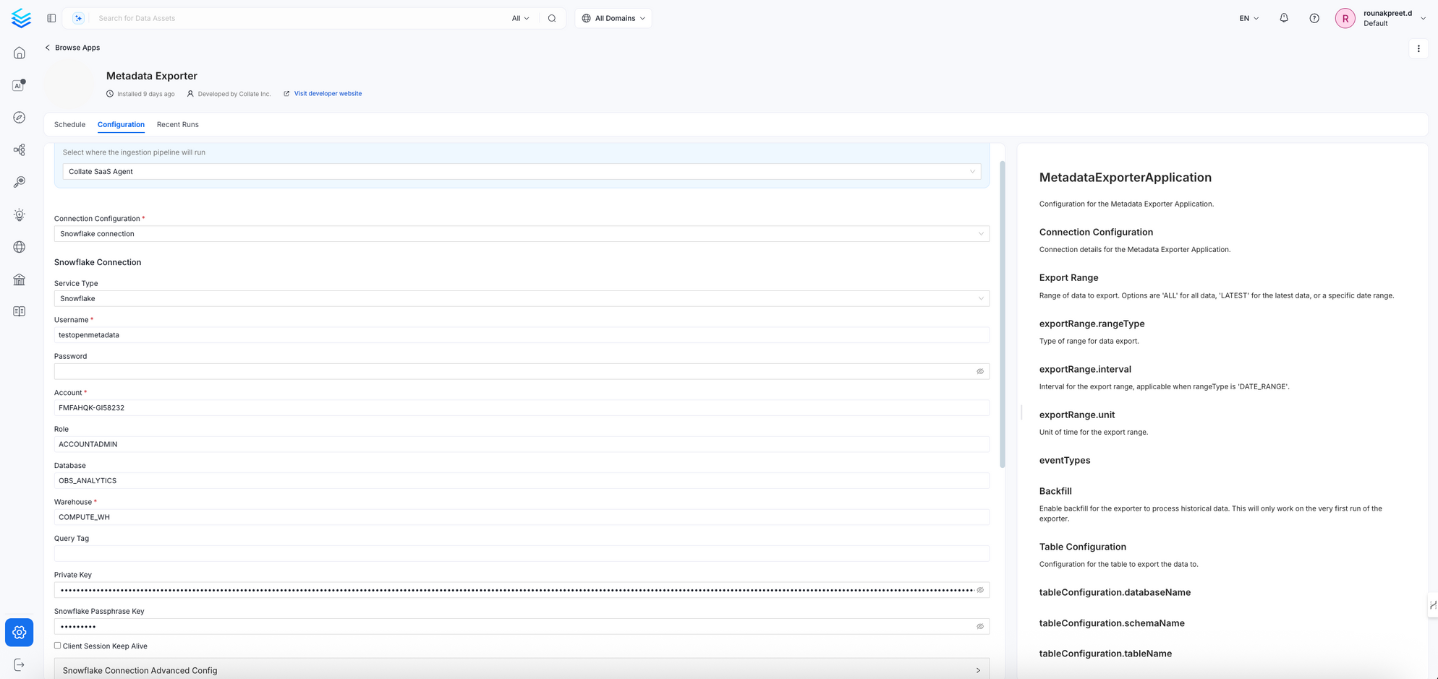Expand Snowflake Connection Advanced Config section
The height and width of the screenshot is (679, 1438).
[521, 670]
